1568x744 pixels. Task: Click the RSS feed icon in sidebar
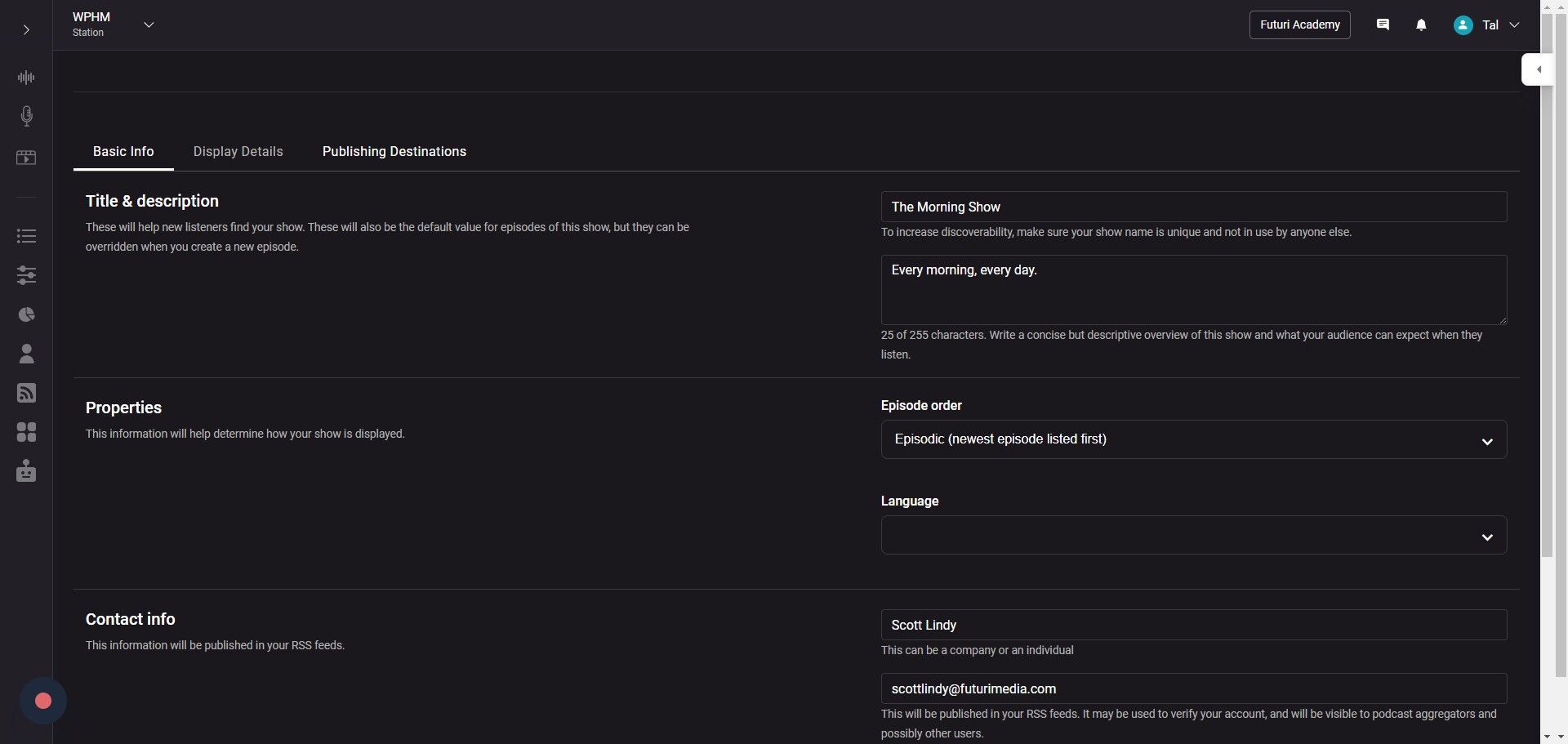pos(26,393)
